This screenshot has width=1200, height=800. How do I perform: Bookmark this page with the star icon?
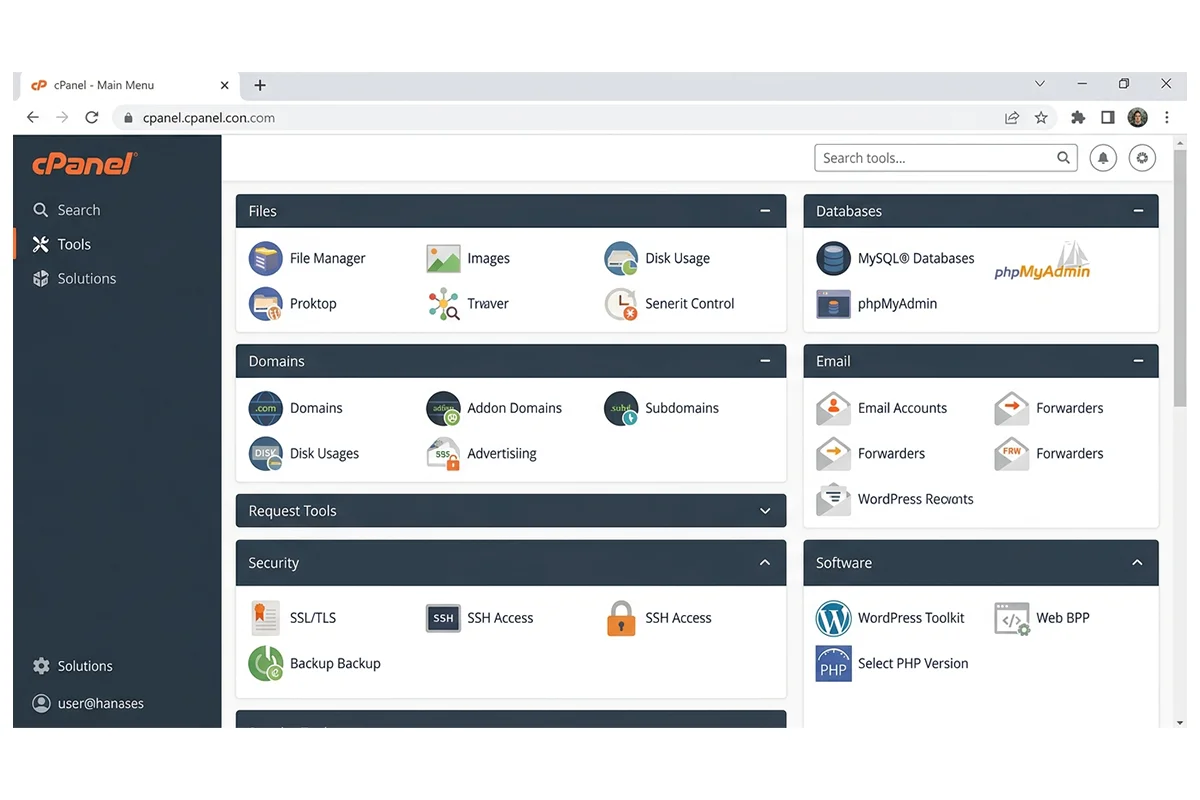(x=1041, y=117)
